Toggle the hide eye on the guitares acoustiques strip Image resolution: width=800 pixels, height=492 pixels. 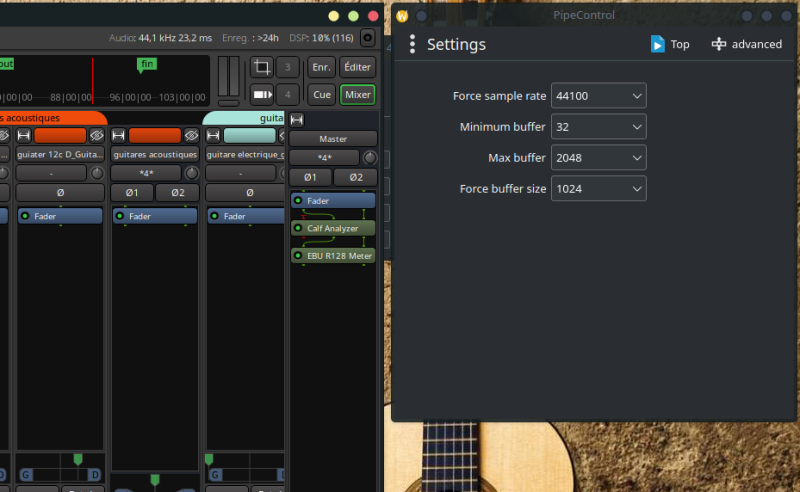(x=191, y=136)
